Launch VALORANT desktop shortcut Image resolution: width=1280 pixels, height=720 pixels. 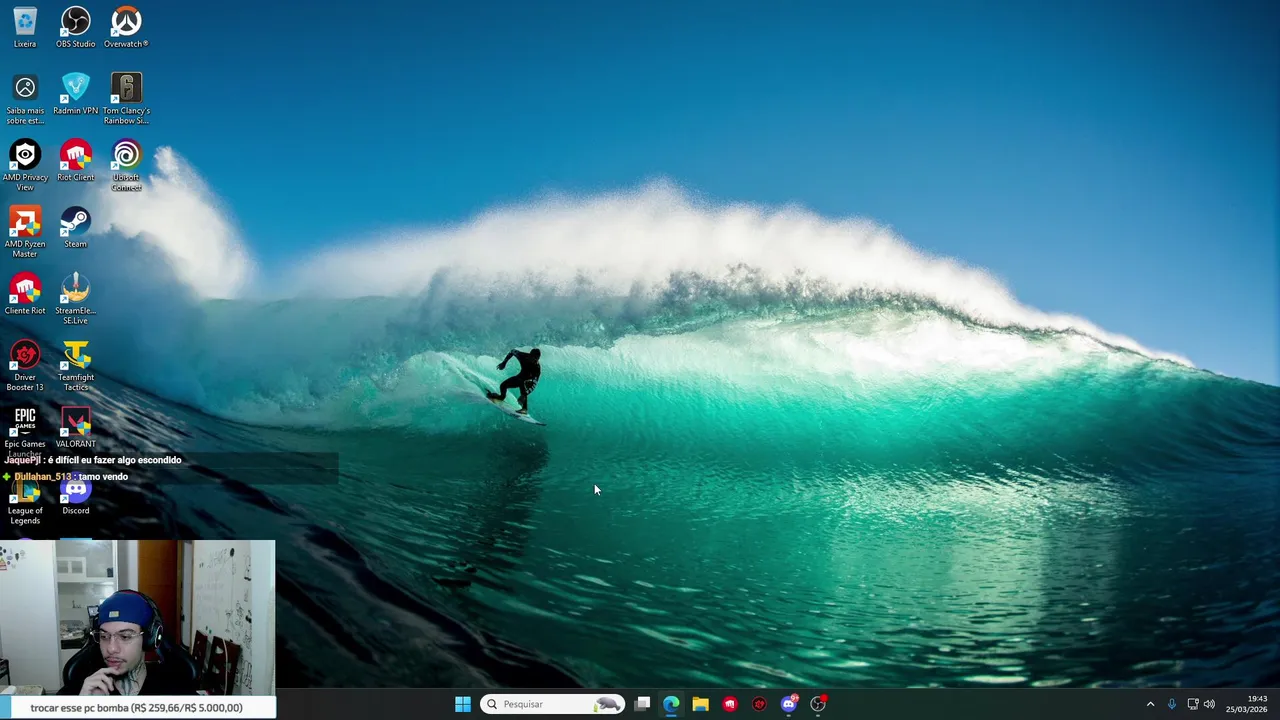pyautogui.click(x=75, y=428)
